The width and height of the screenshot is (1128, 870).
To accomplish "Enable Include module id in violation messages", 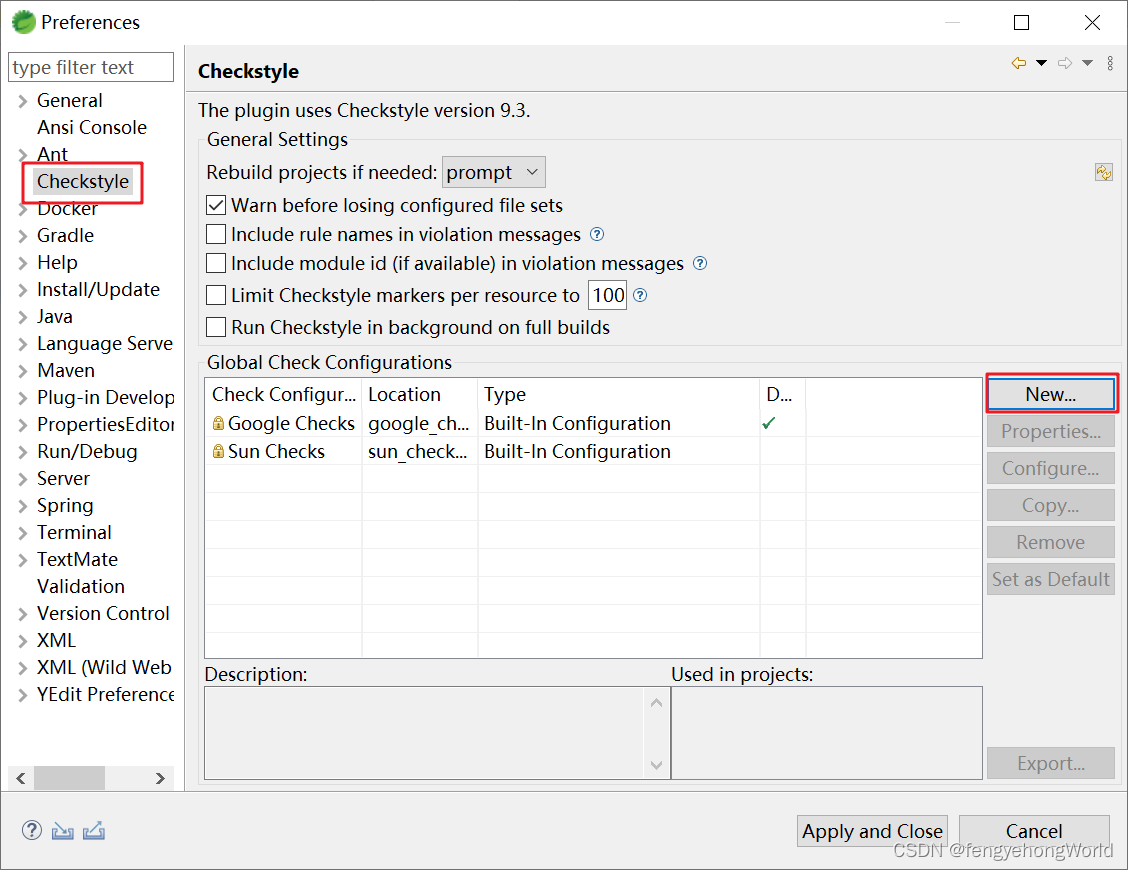I will (216, 263).
